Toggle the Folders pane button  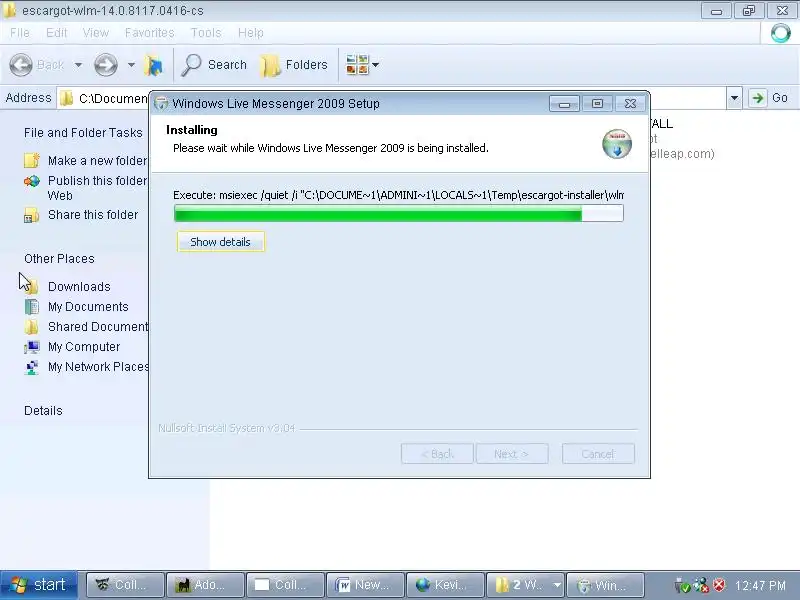(x=294, y=65)
